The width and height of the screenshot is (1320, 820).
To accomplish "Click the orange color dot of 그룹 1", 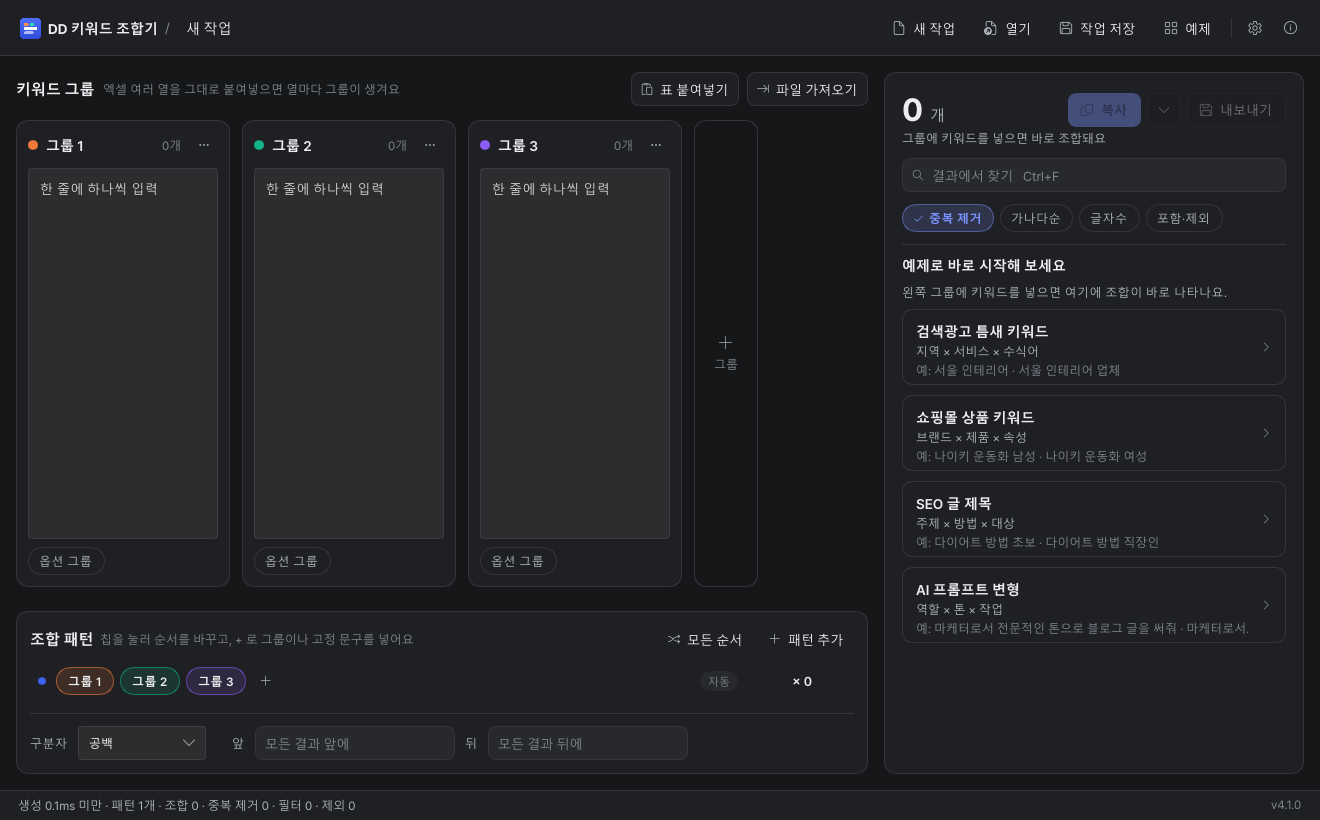I will (x=33, y=145).
